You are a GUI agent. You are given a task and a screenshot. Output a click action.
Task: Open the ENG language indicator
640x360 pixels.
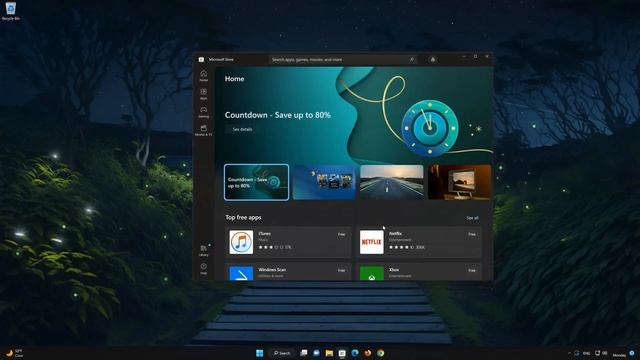pyautogui.click(x=587, y=353)
